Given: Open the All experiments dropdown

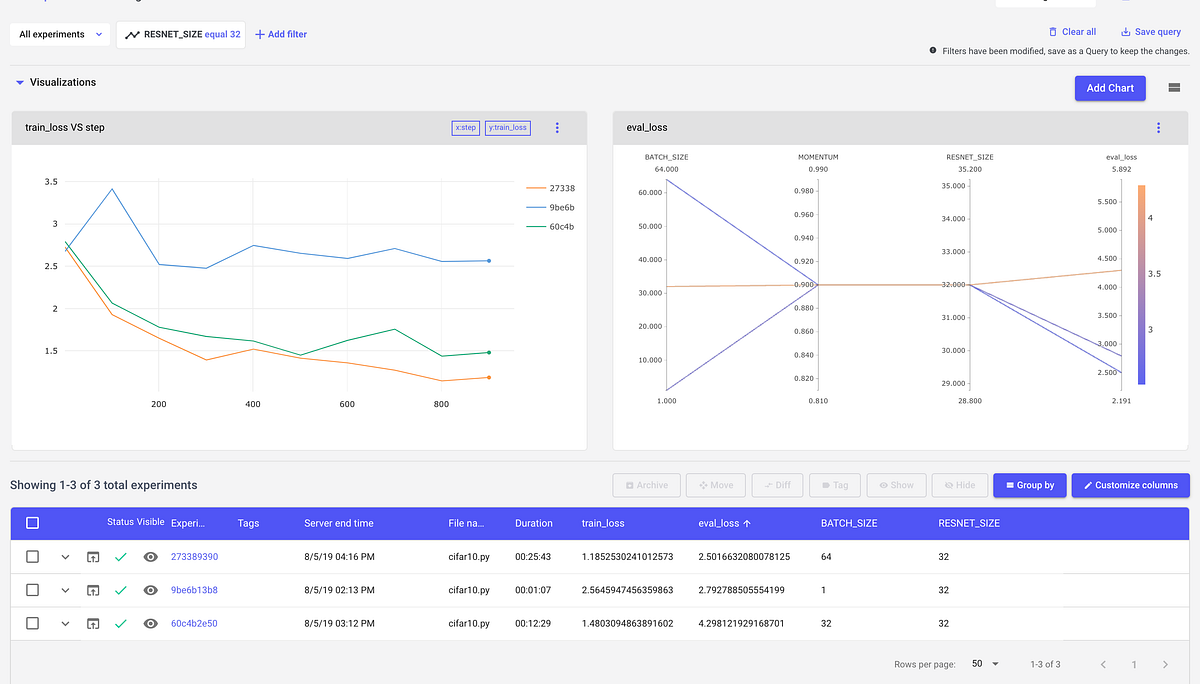Looking at the screenshot, I should (58, 33).
